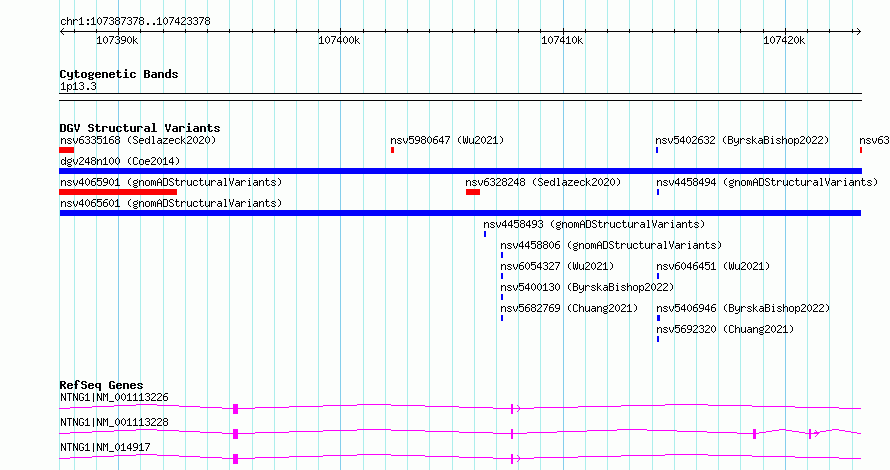
Task: Select the blue bar below nsv4065601
Action: click(x=460, y=213)
